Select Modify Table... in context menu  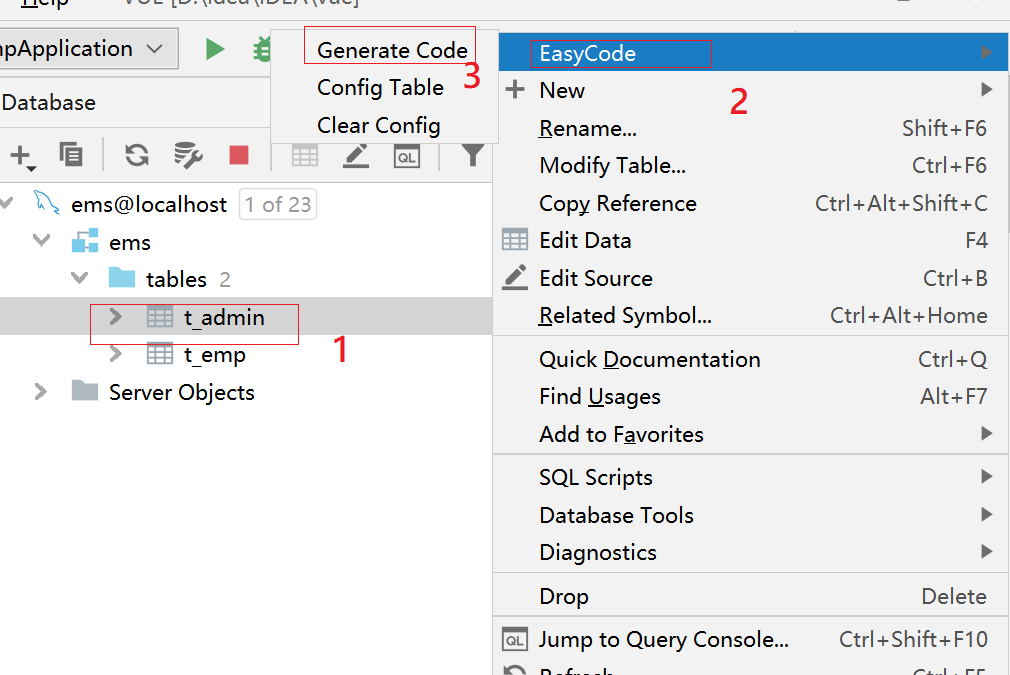[612, 166]
